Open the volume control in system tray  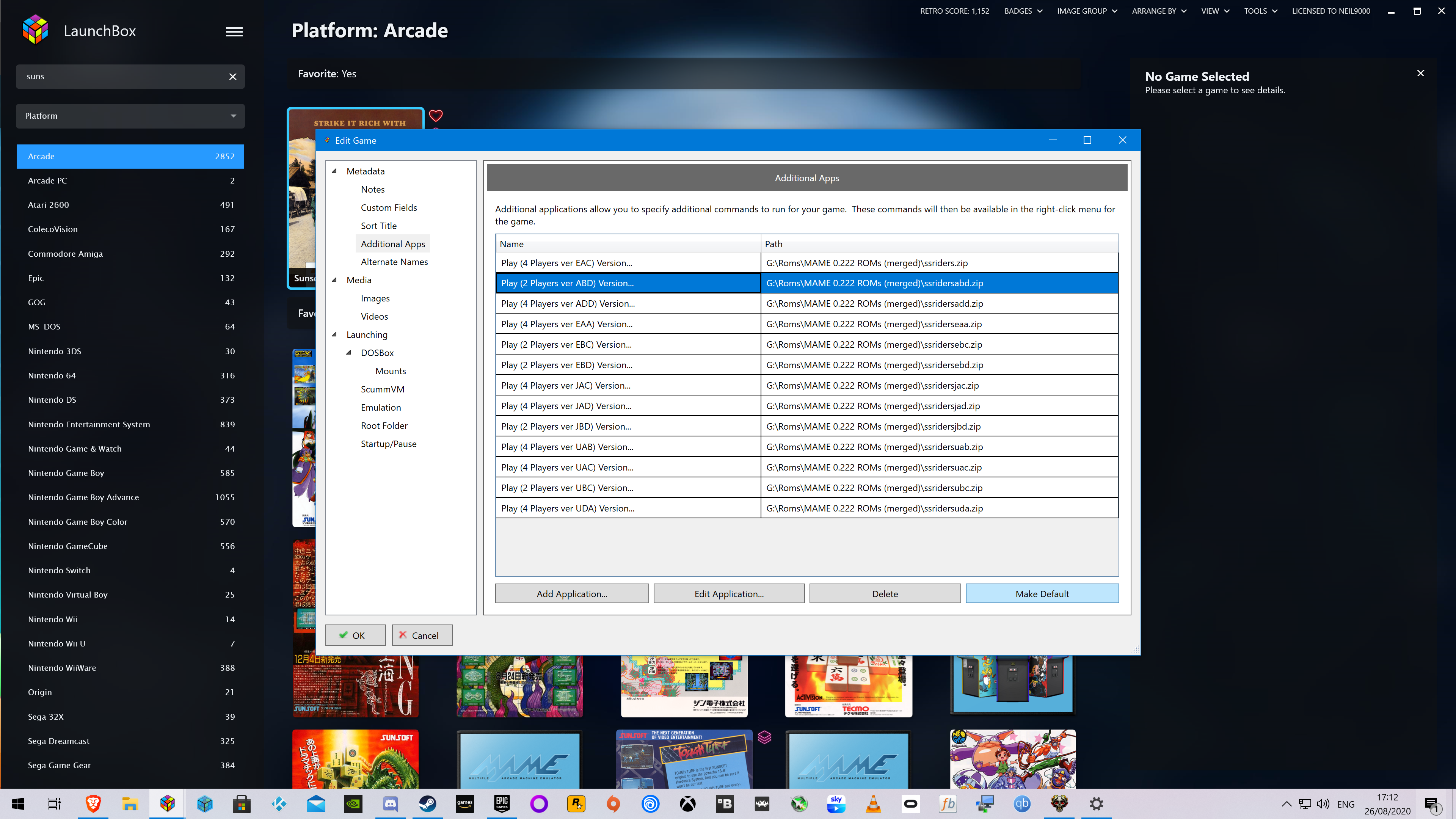(1323, 804)
